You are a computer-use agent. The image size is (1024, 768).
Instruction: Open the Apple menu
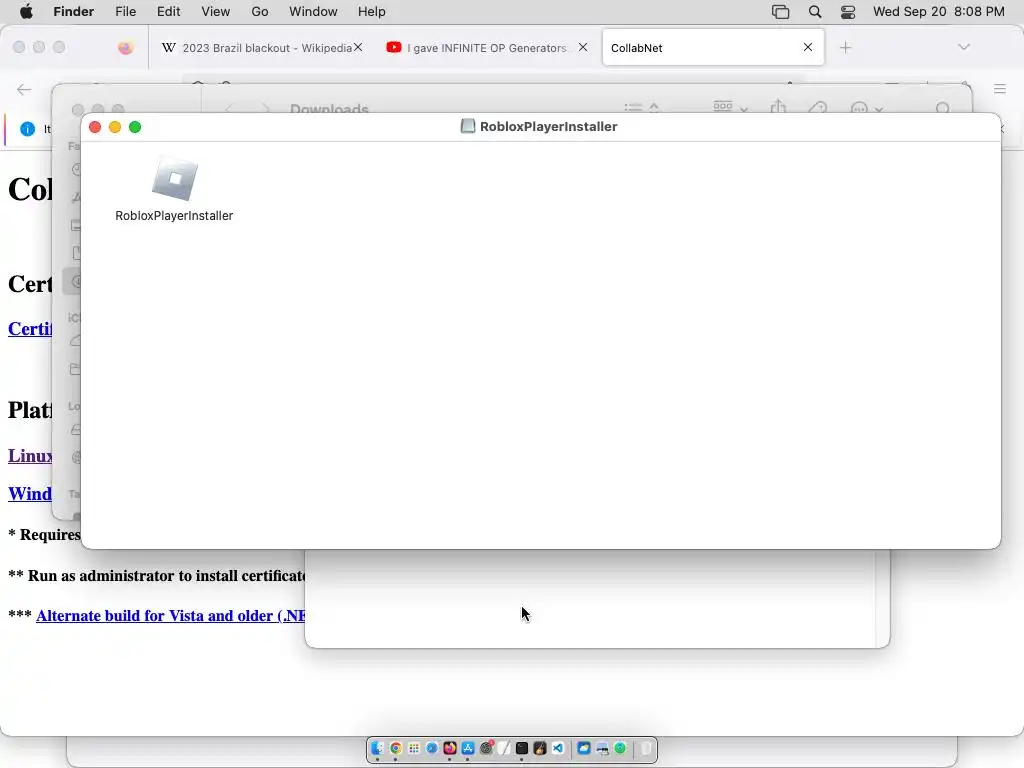(26, 12)
